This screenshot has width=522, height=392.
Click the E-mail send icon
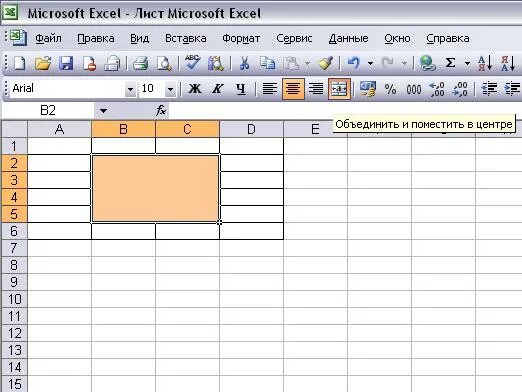tap(112, 63)
